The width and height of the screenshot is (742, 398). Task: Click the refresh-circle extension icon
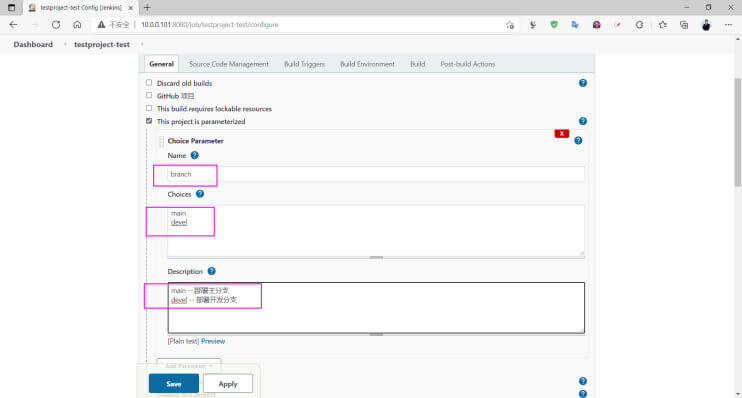pyautogui.click(x=639, y=25)
